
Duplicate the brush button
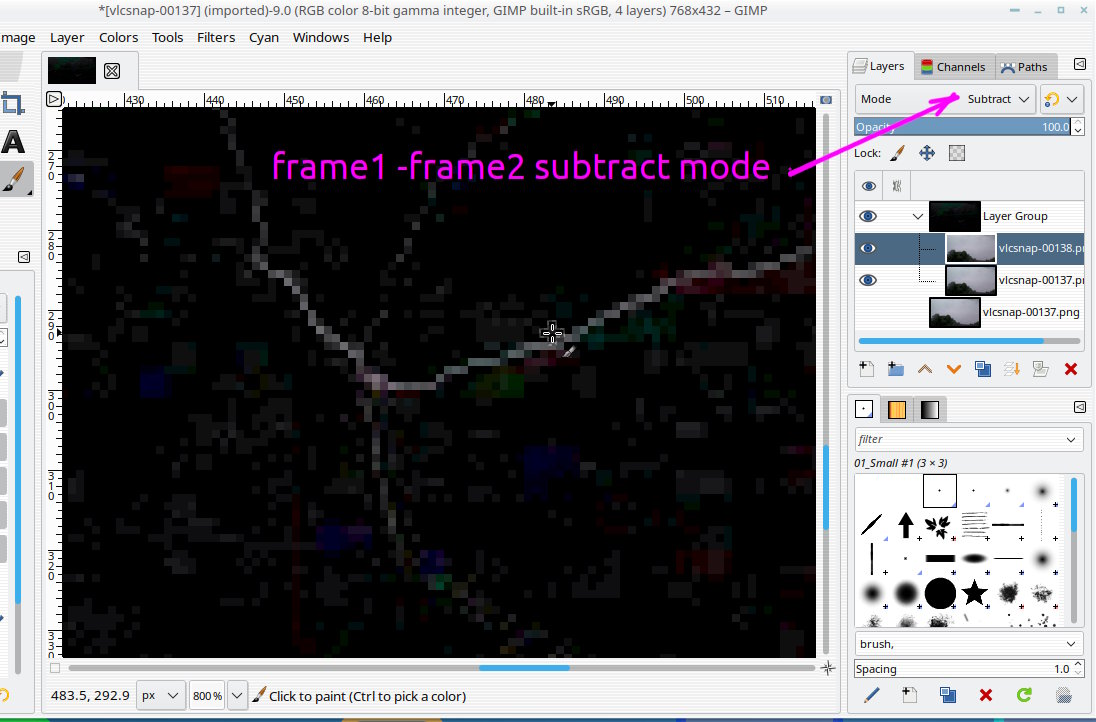point(948,695)
